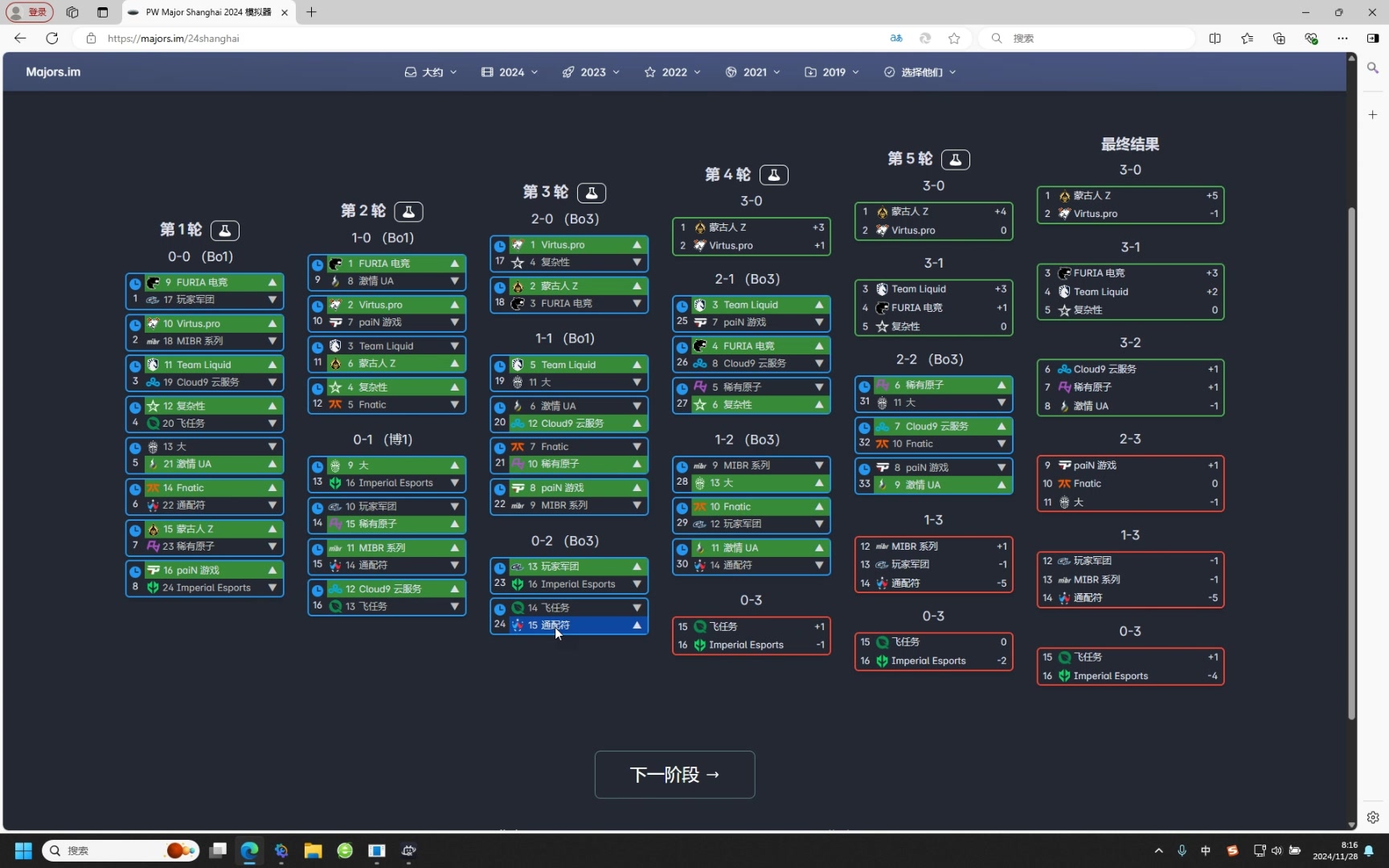Click final result row '蒙古人 Z' 3-0

pos(1130,196)
